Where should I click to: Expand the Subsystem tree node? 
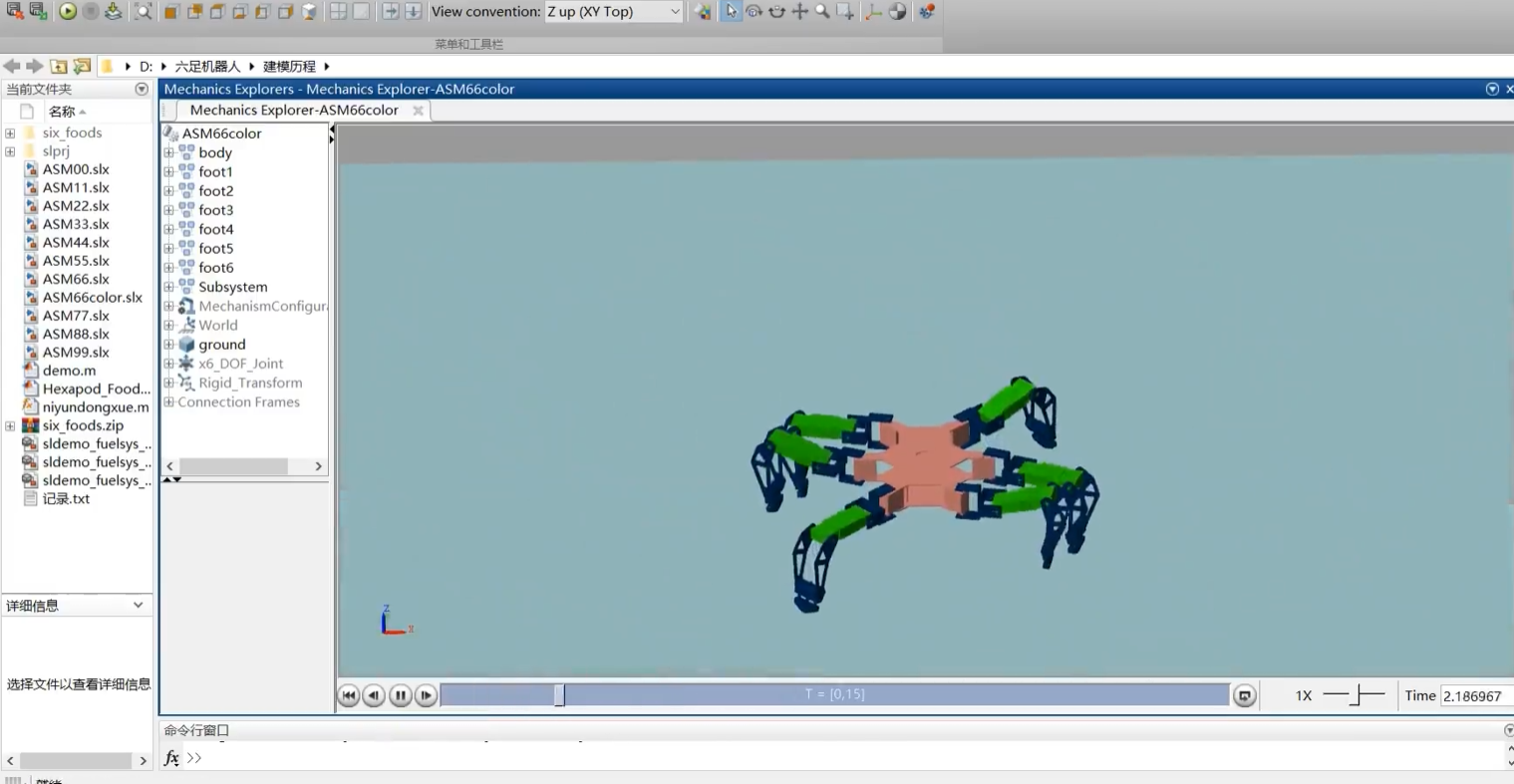(x=168, y=287)
